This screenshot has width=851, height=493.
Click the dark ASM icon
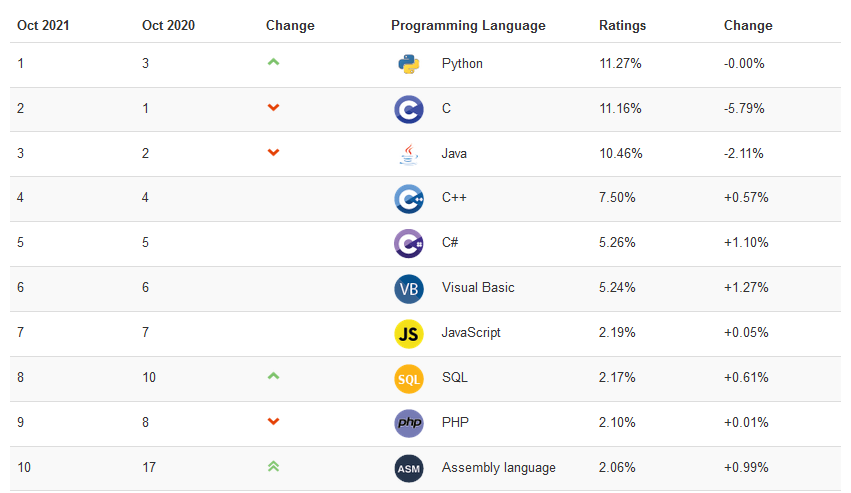(409, 469)
